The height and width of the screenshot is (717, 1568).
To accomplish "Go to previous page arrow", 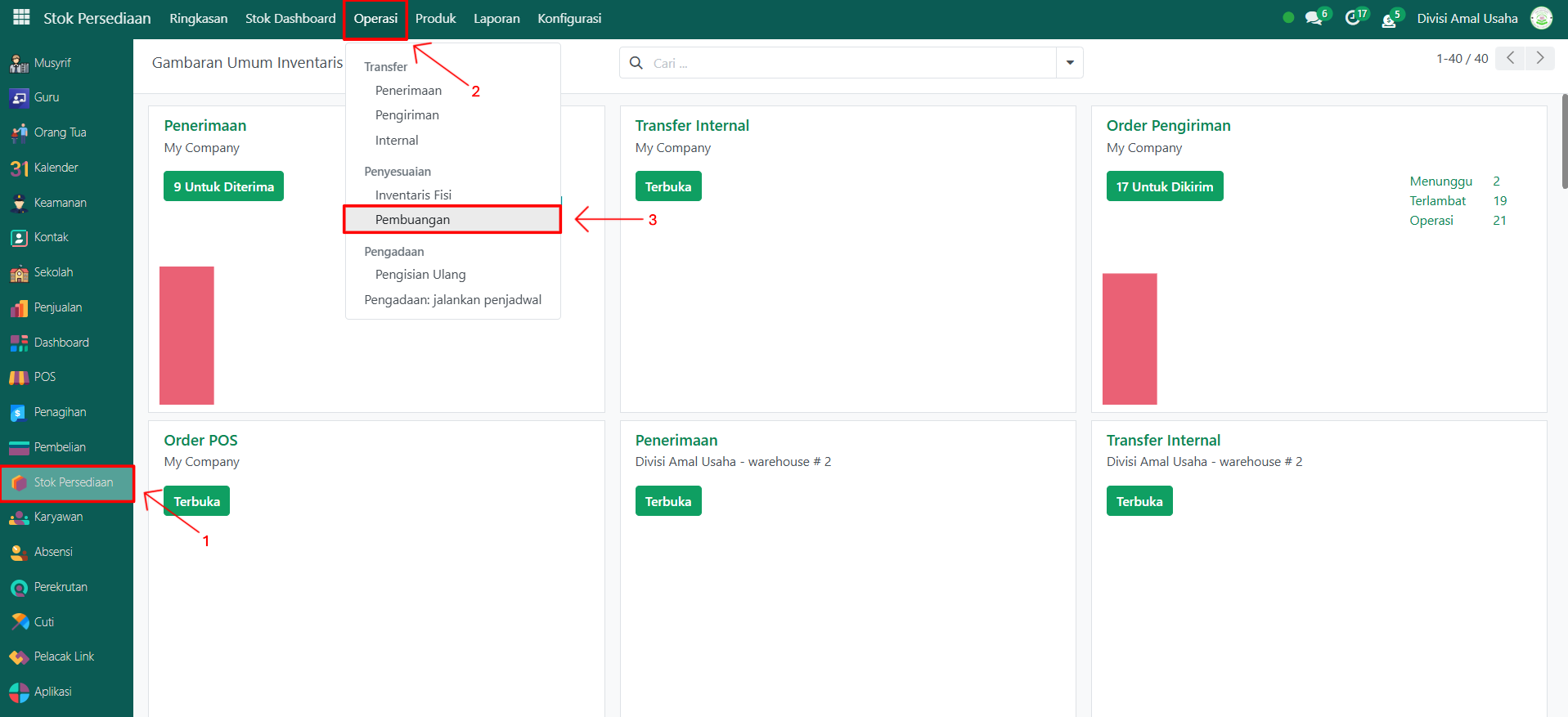I will (x=1510, y=58).
